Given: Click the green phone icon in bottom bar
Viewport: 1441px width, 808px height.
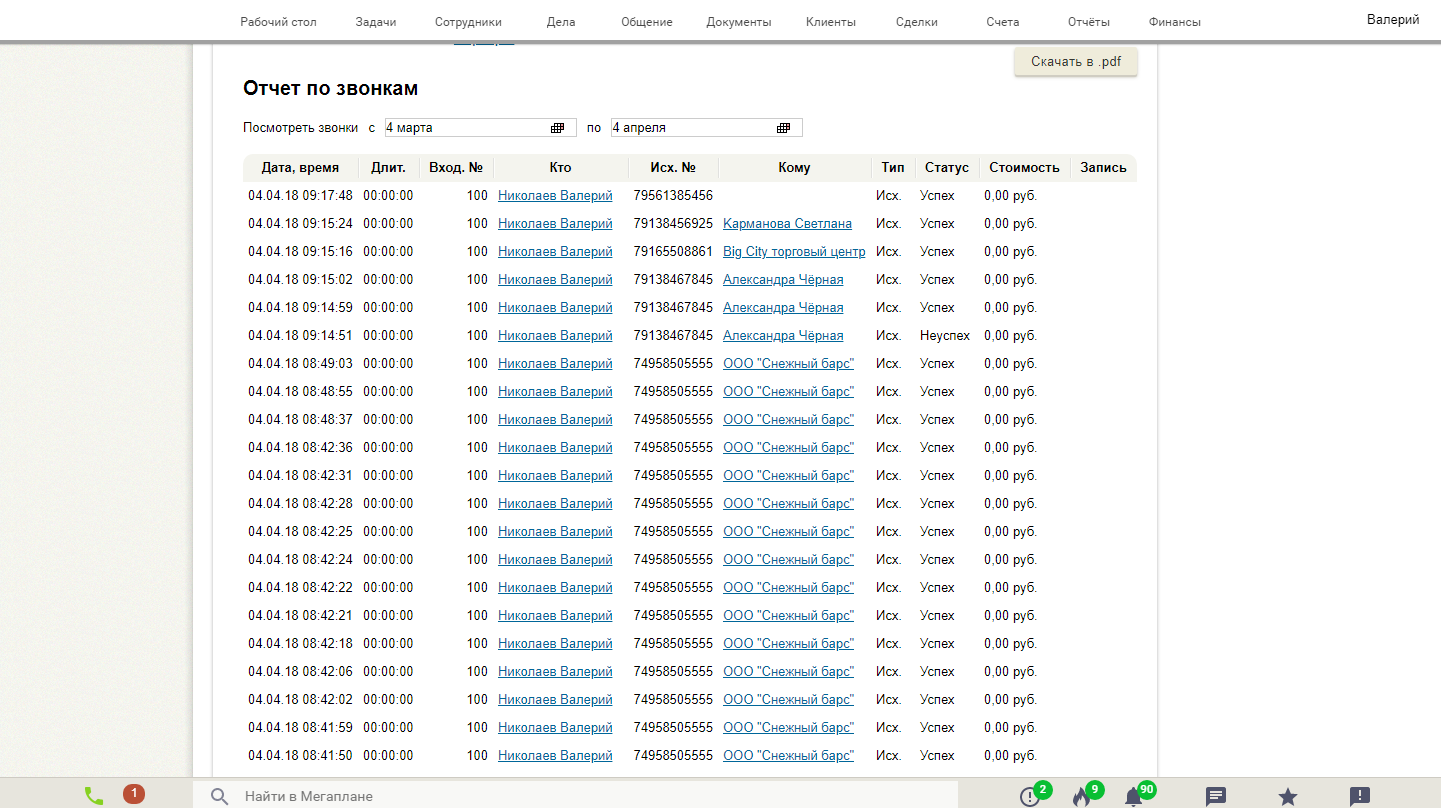Looking at the screenshot, I should point(94,796).
